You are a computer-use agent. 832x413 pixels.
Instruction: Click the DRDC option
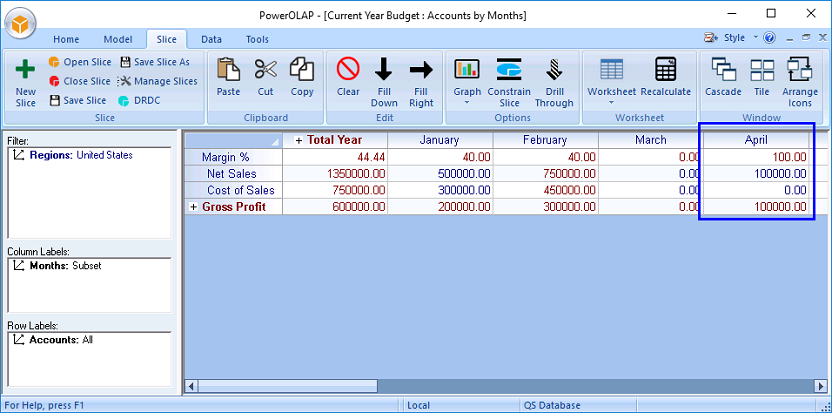pos(139,100)
